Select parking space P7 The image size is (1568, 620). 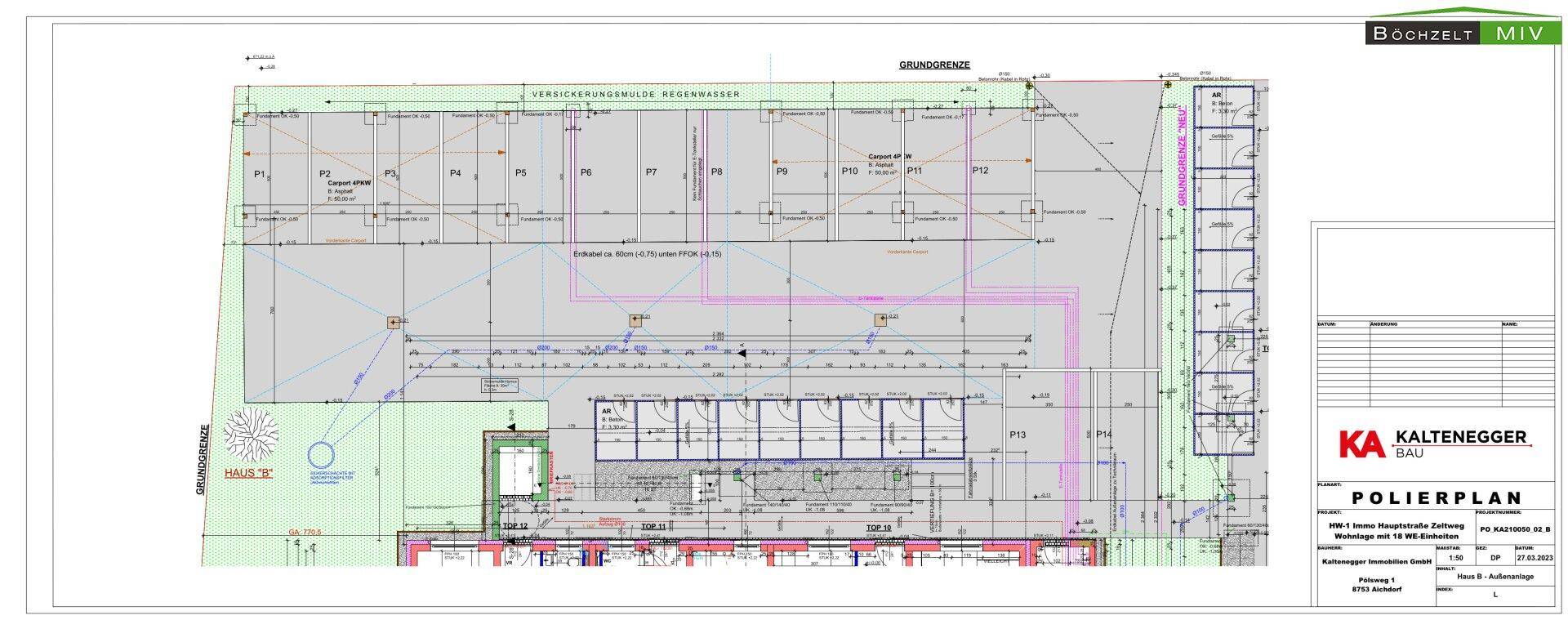[x=651, y=172]
